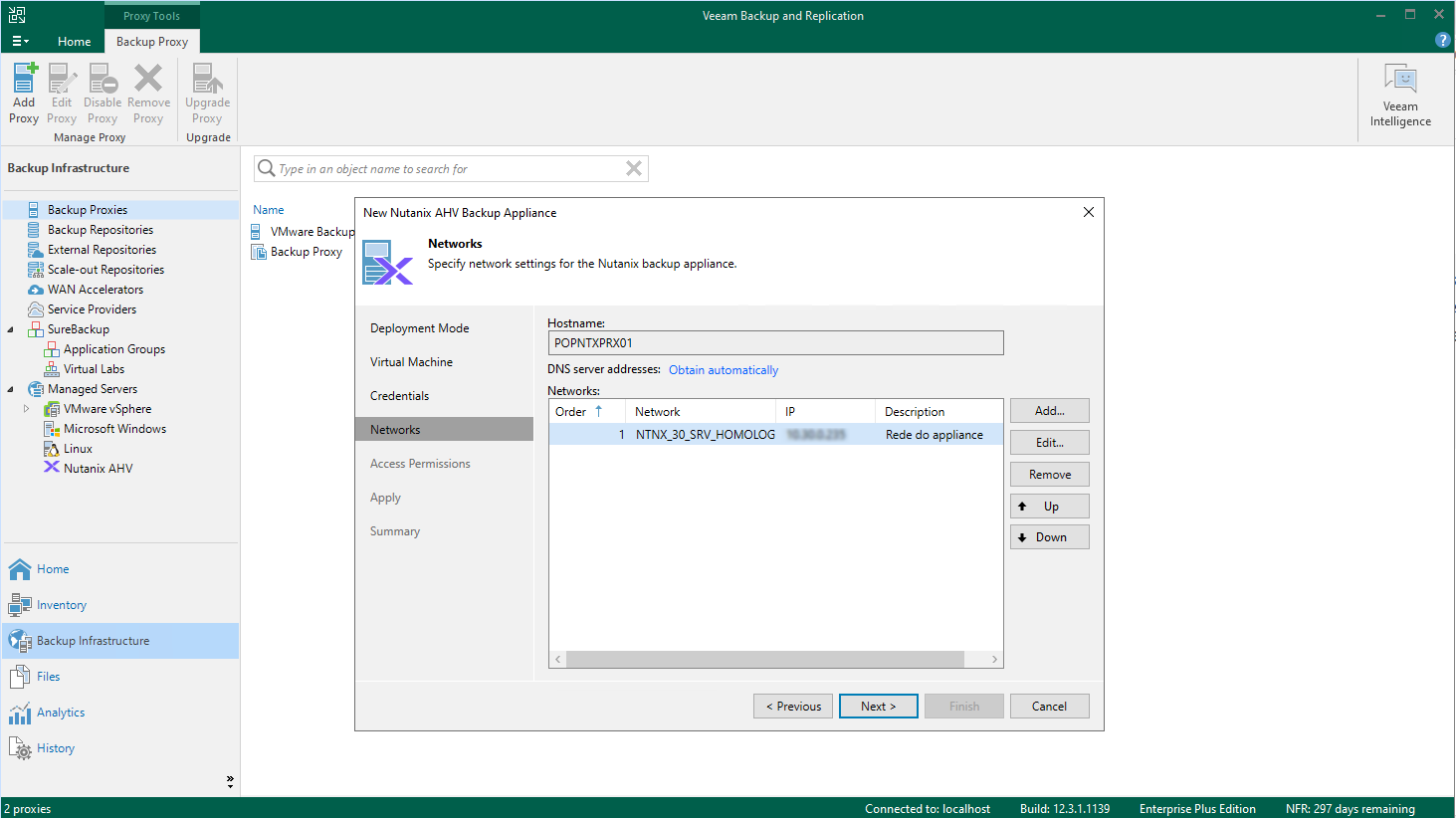Sort list by Name column header
The width and height of the screenshot is (1456, 818).
[269, 210]
